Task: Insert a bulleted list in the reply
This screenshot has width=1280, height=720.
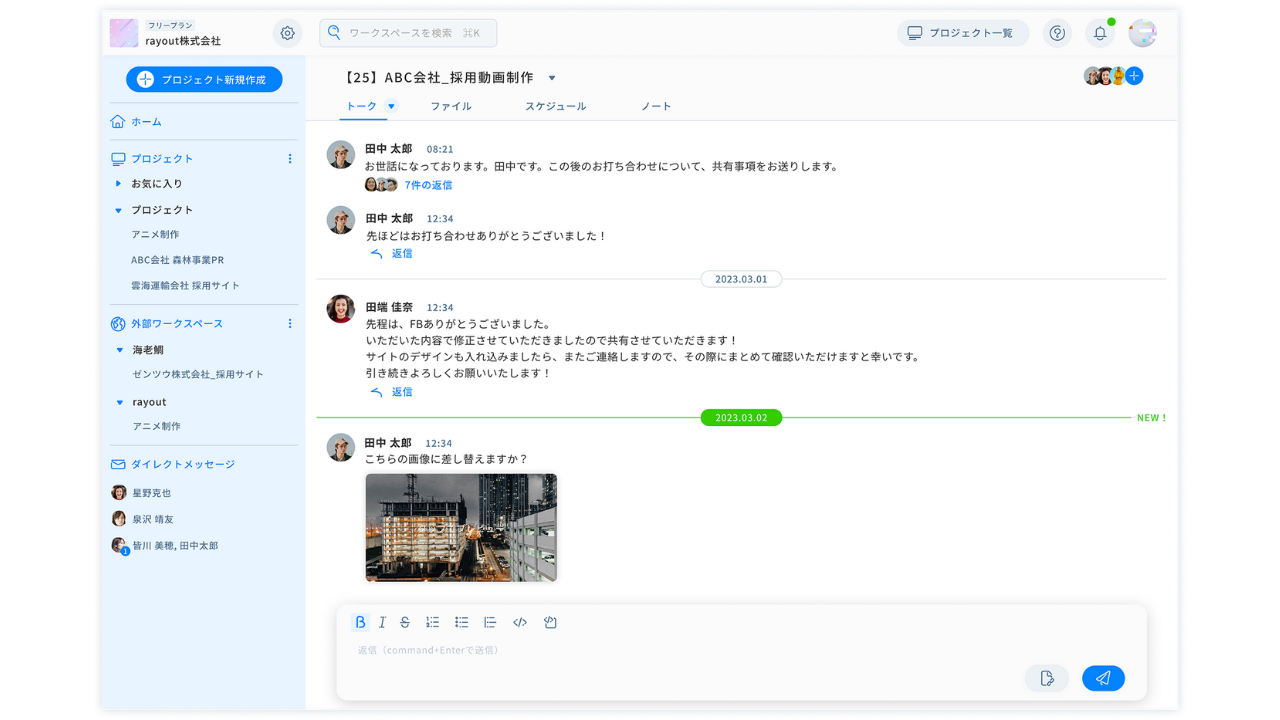Action: (x=461, y=622)
